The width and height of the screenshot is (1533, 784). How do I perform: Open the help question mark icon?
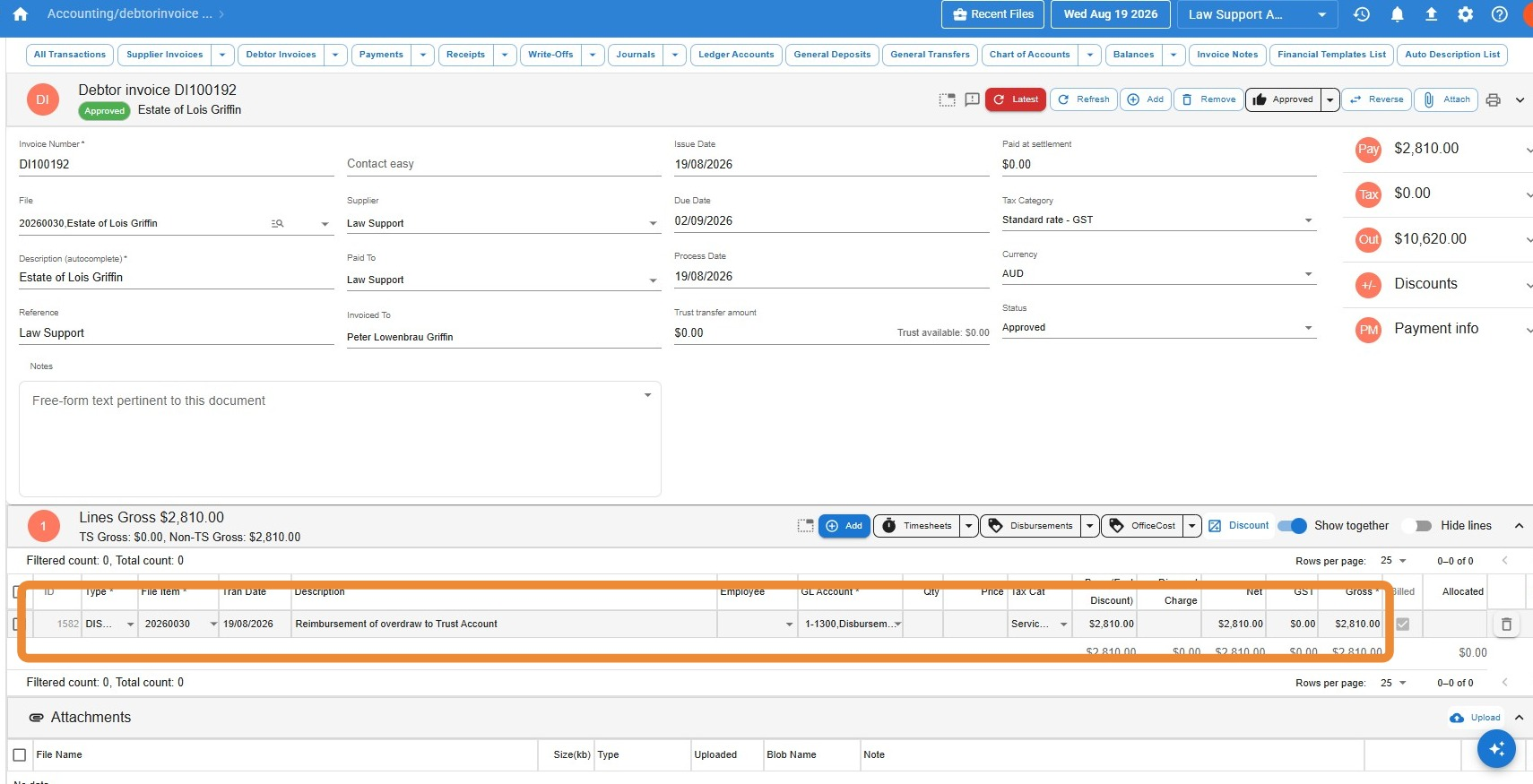[x=1499, y=14]
